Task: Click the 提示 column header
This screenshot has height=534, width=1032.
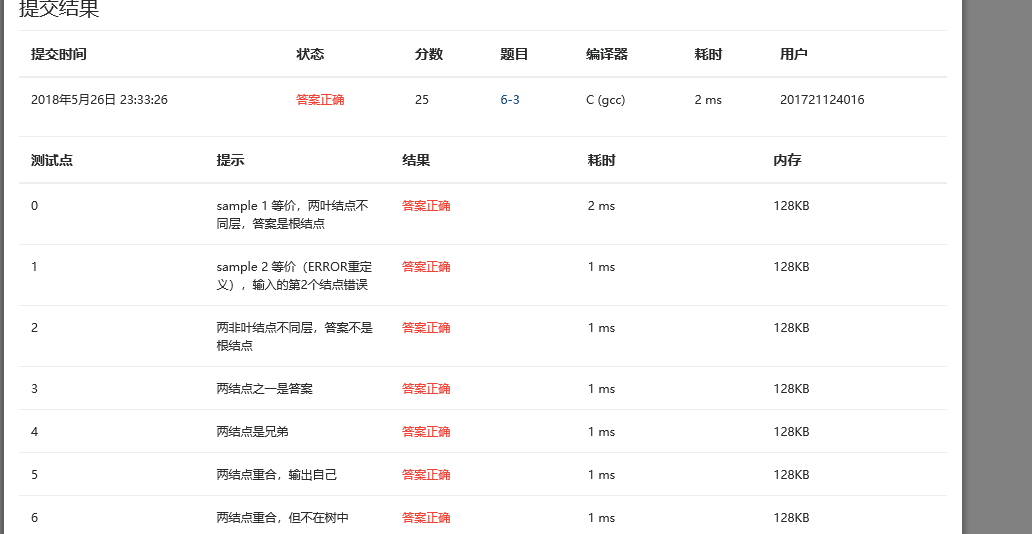Action: 230,160
